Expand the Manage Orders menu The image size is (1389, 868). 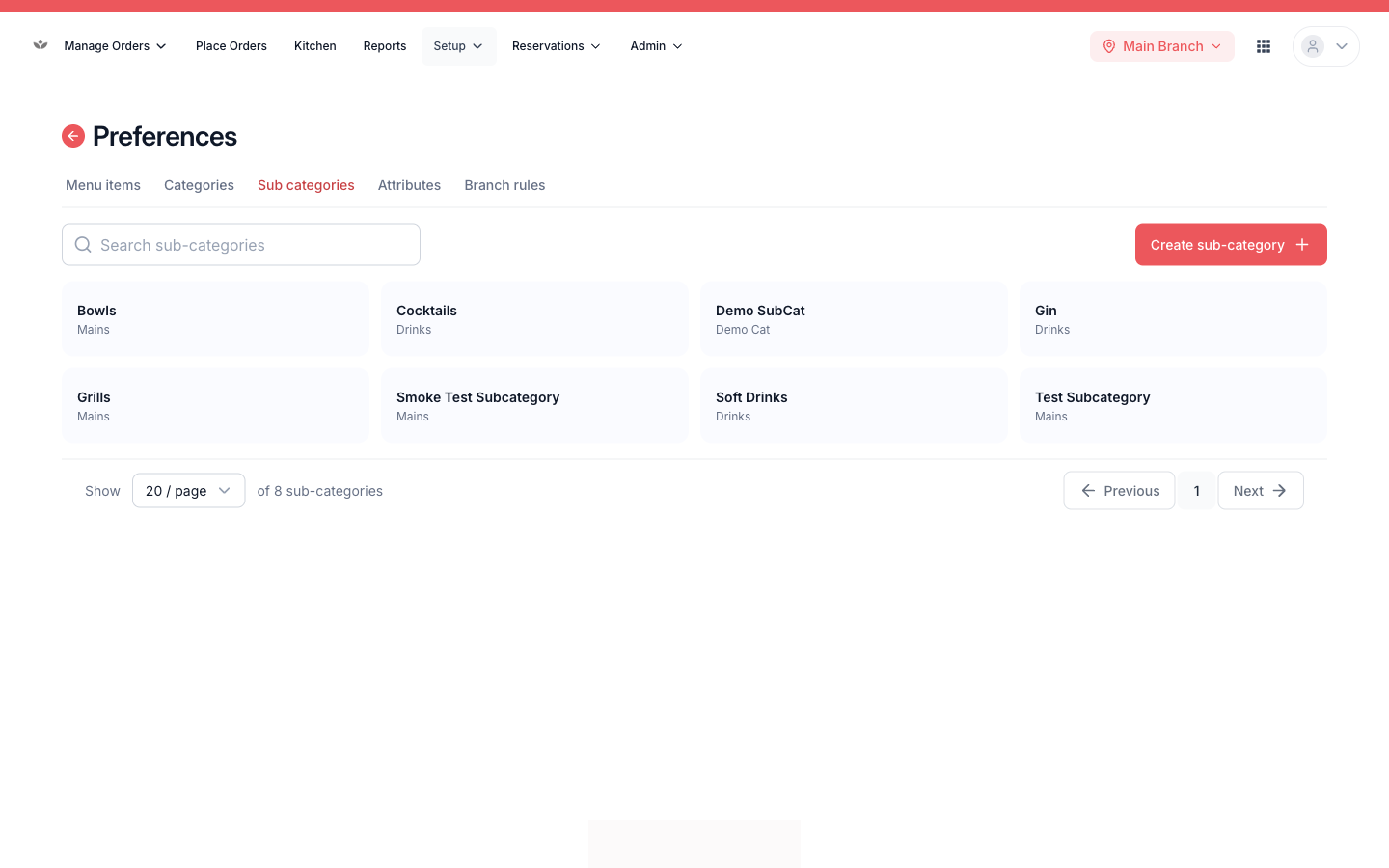tap(115, 46)
